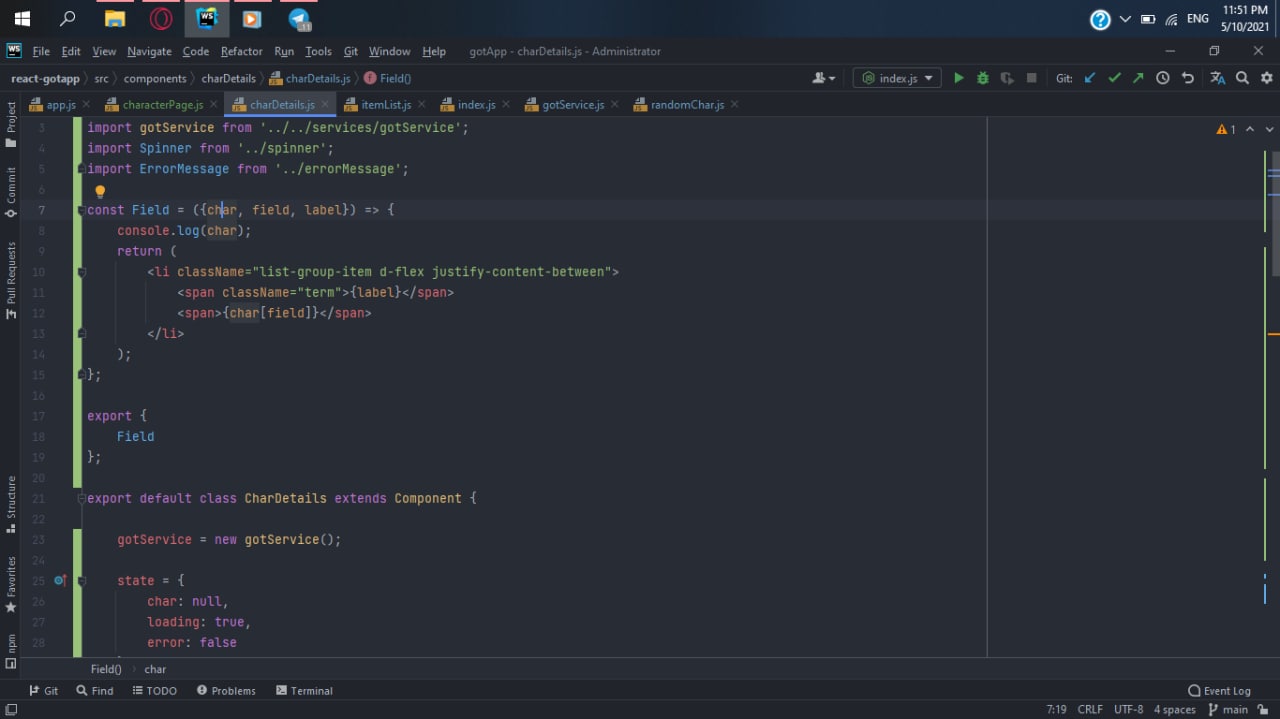Rollback changes with the undo arrow icon
1280x719 pixels.
pyautogui.click(x=1187, y=78)
